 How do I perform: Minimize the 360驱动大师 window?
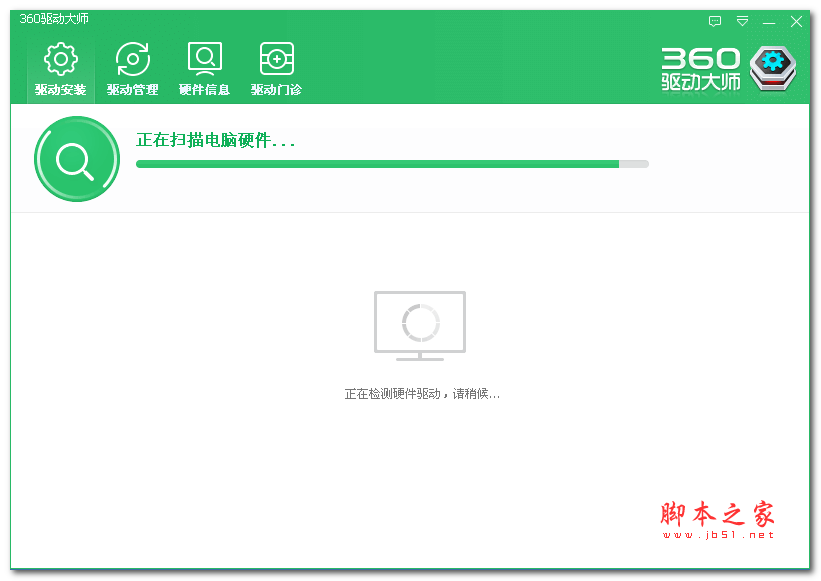point(769,23)
